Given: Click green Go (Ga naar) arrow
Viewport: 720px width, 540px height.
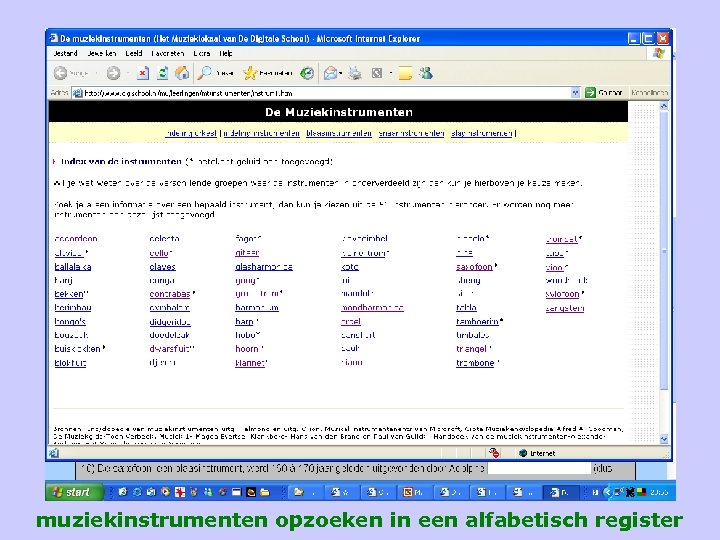Looking at the screenshot, I should tap(590, 93).
